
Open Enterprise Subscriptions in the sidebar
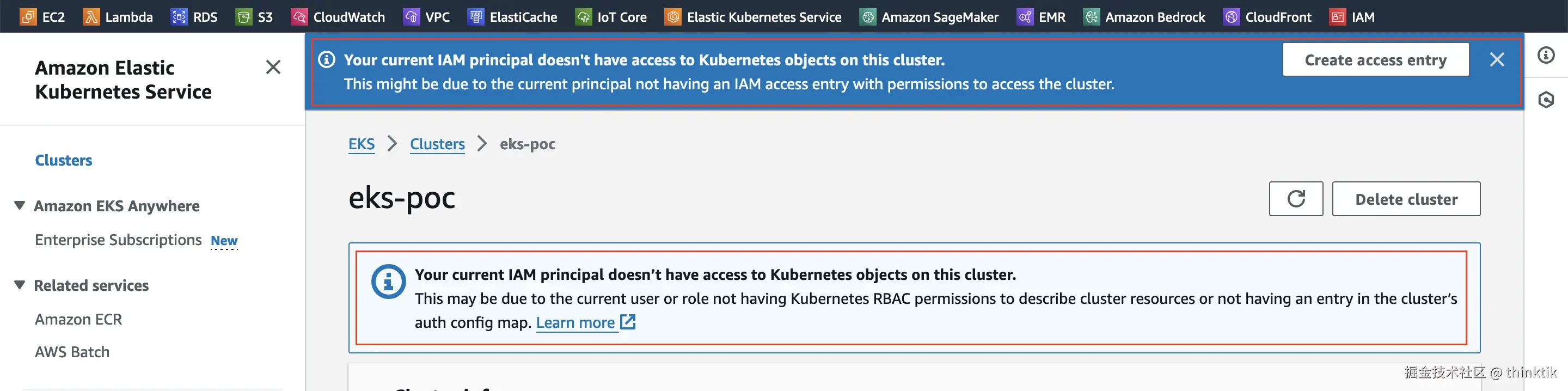click(x=118, y=240)
